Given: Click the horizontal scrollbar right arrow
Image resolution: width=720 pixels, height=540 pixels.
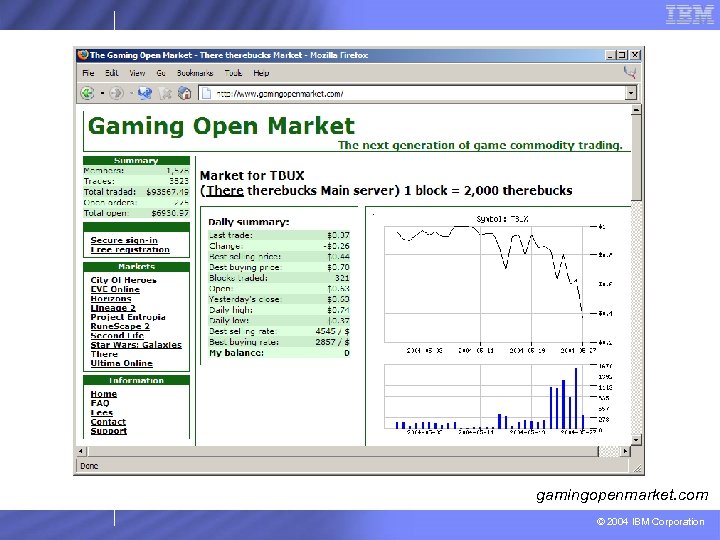Looking at the screenshot, I should click(x=625, y=451).
